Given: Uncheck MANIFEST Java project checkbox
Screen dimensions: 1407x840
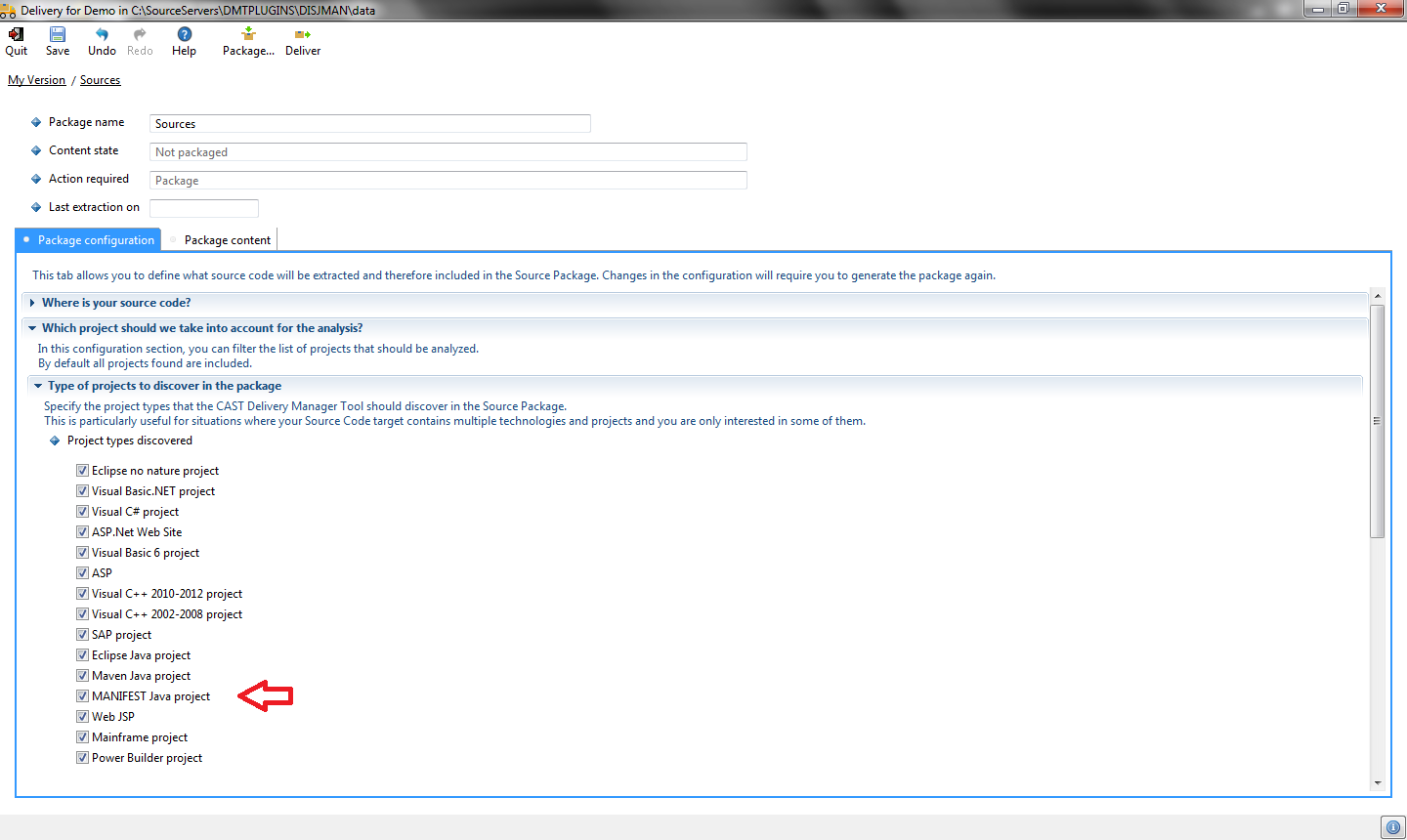Looking at the screenshot, I should 83,696.
